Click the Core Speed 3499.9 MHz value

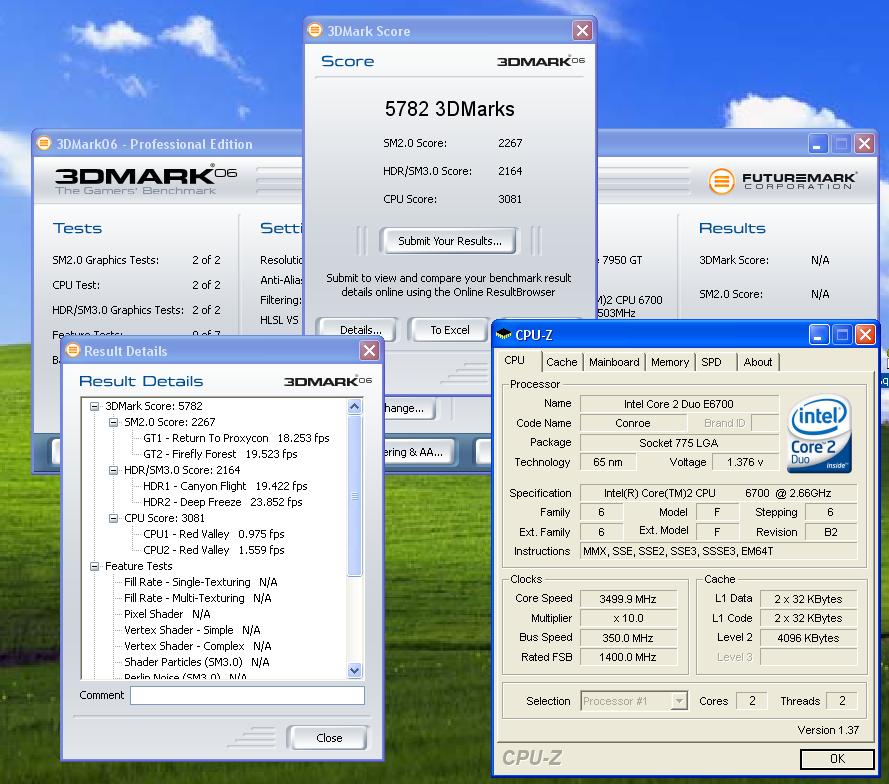(628, 599)
